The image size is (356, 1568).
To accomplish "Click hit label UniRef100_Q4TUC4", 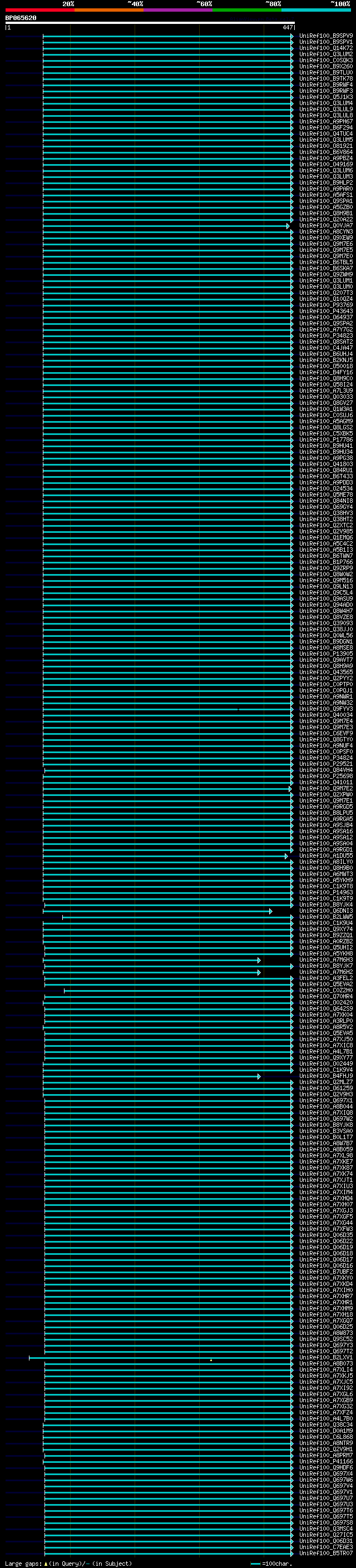I will click(326, 134).
